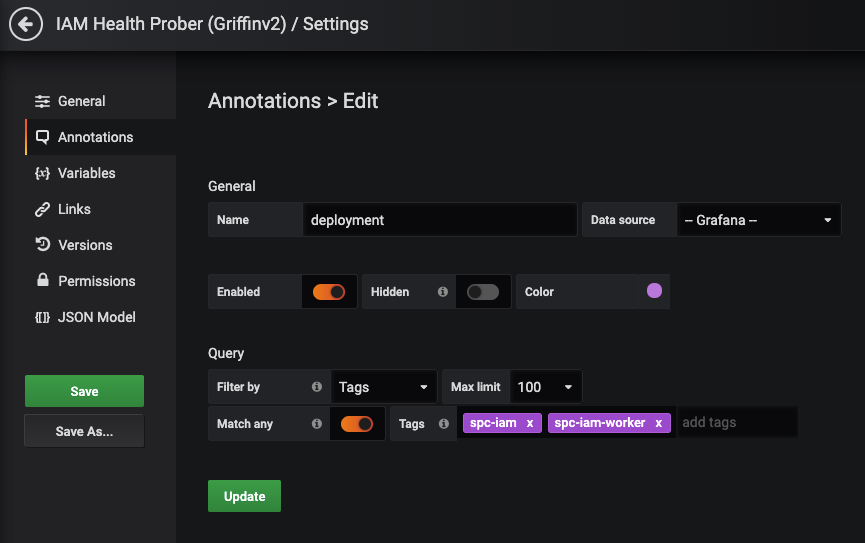Click the Variables braces icon
The image size is (865, 543).
click(x=42, y=173)
